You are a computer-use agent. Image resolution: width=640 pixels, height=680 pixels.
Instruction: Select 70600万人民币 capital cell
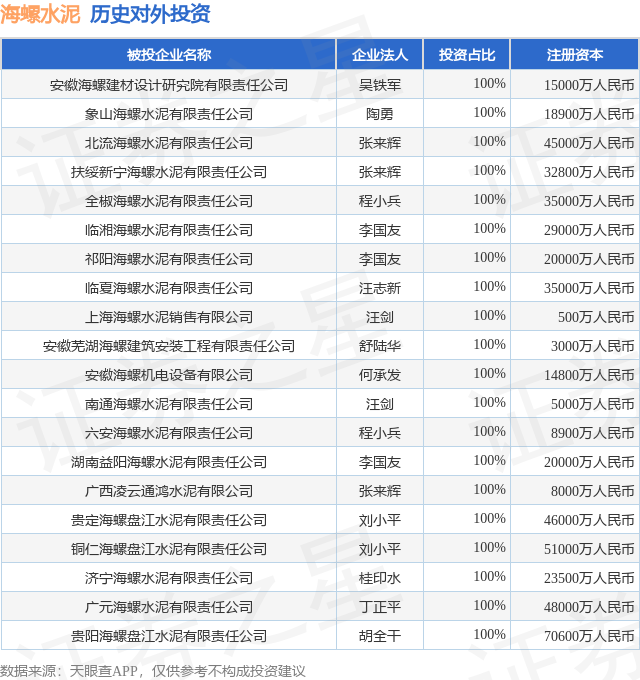[589, 636]
